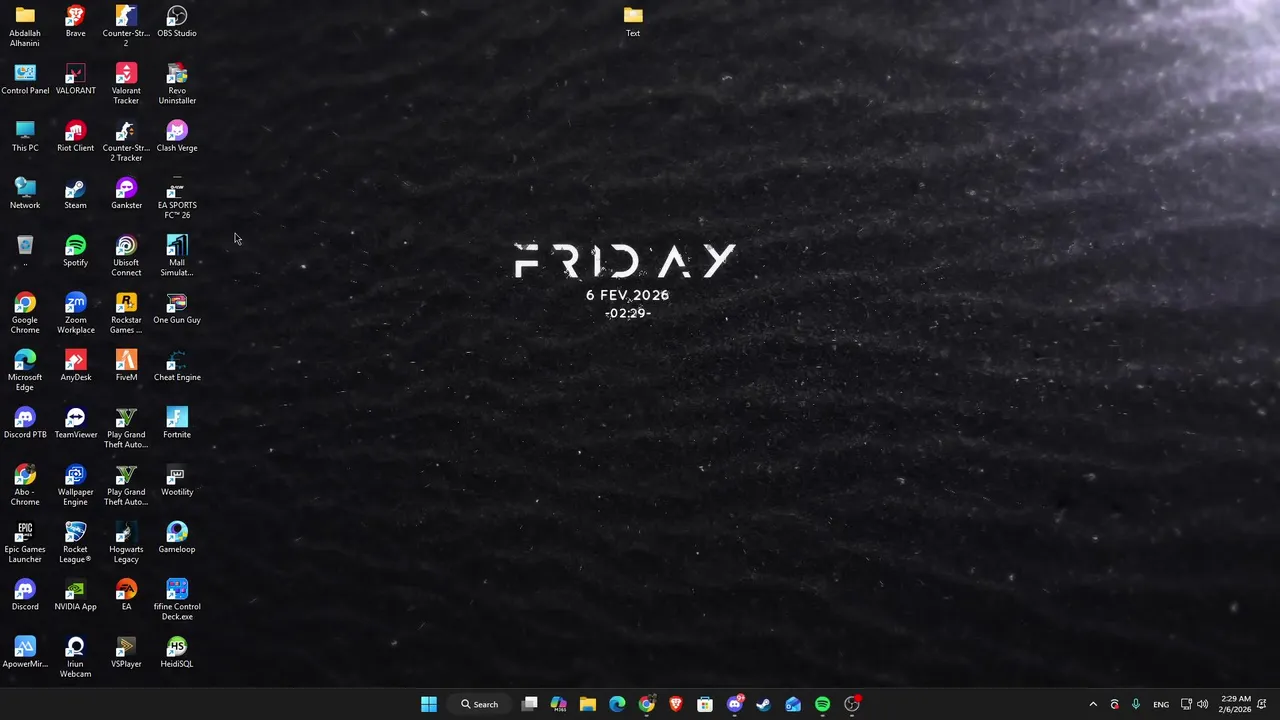This screenshot has height=720, width=1280.
Task: Select the This PC desktop icon
Action: point(25,137)
